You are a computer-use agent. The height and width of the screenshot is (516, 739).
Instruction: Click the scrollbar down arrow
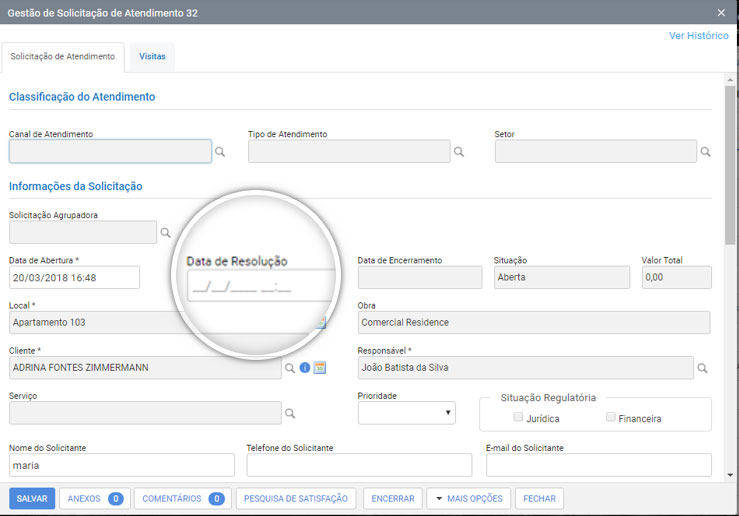click(730, 475)
